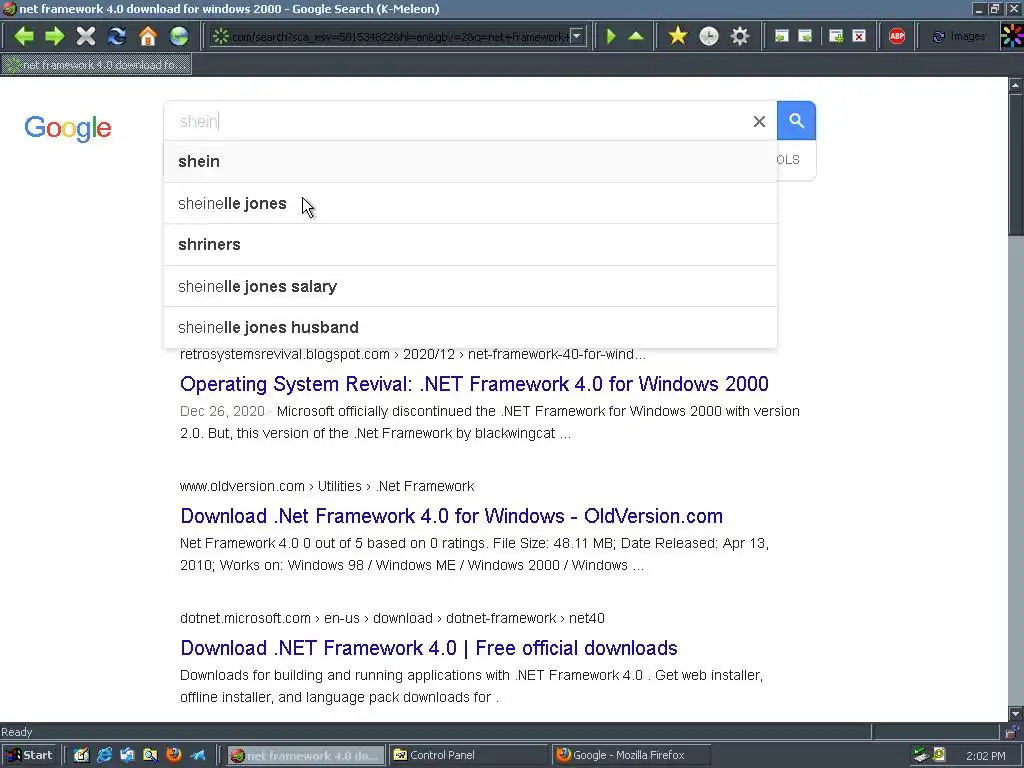1024x768 pixels.
Task: Stop page loading with the X icon
Action: pyautogui.click(x=86, y=36)
